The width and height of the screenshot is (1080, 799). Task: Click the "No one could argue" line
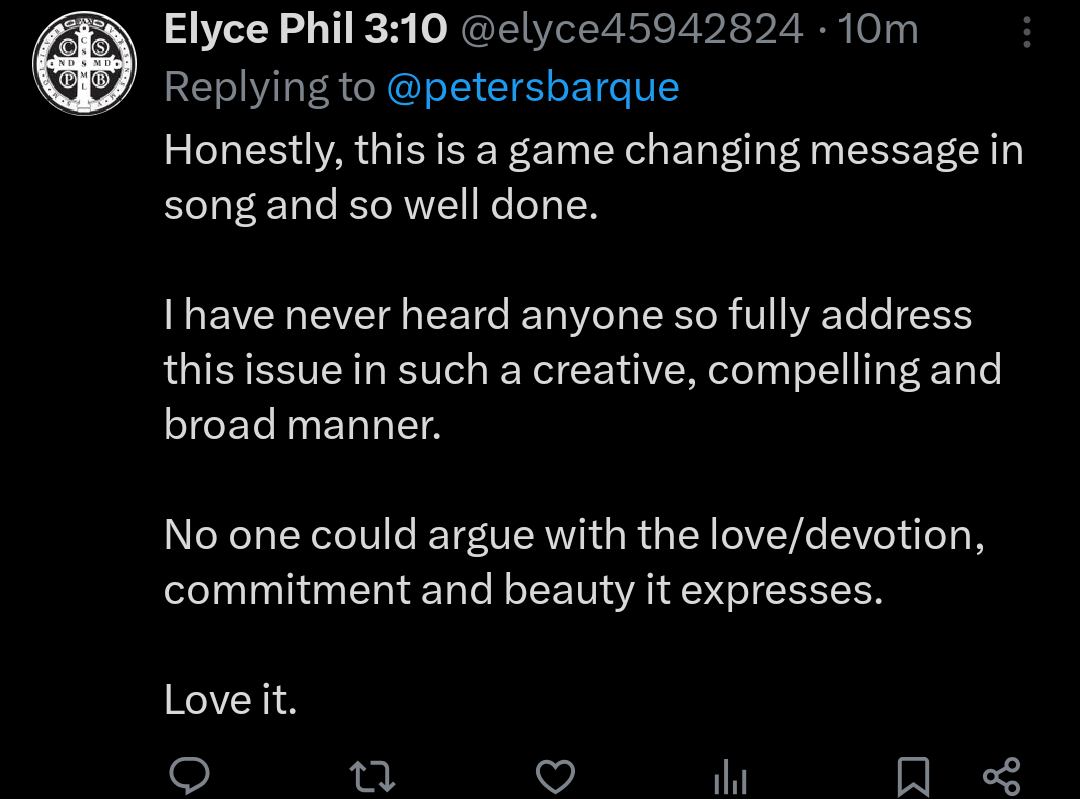(574, 535)
